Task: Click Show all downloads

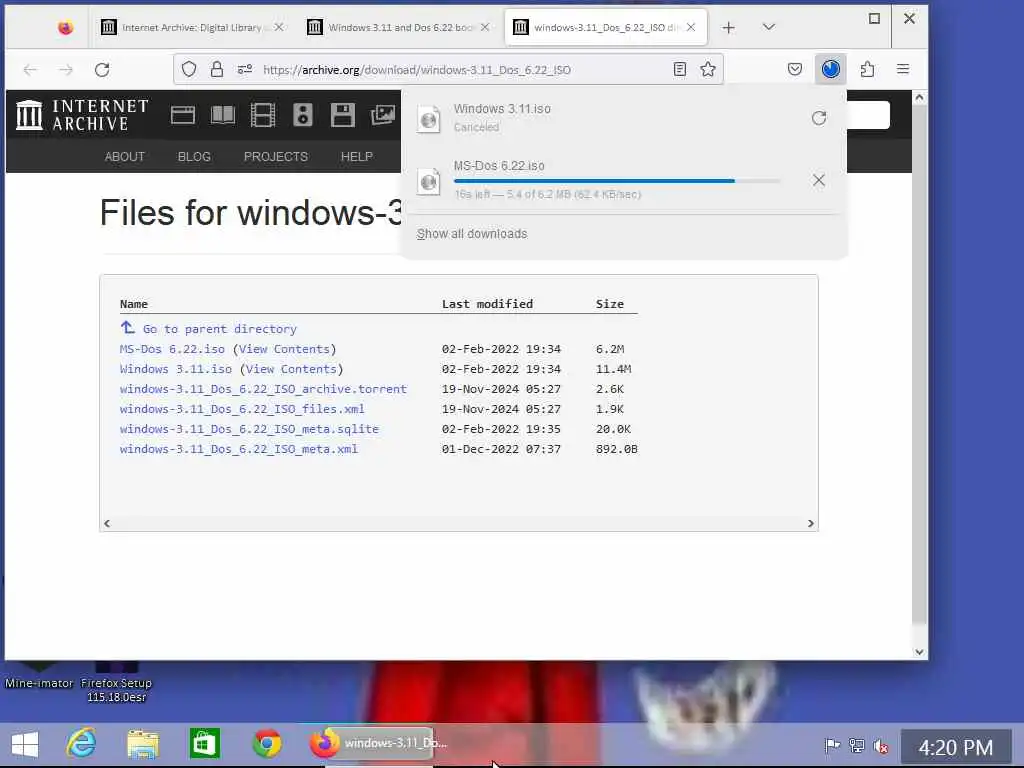Action: (472, 234)
